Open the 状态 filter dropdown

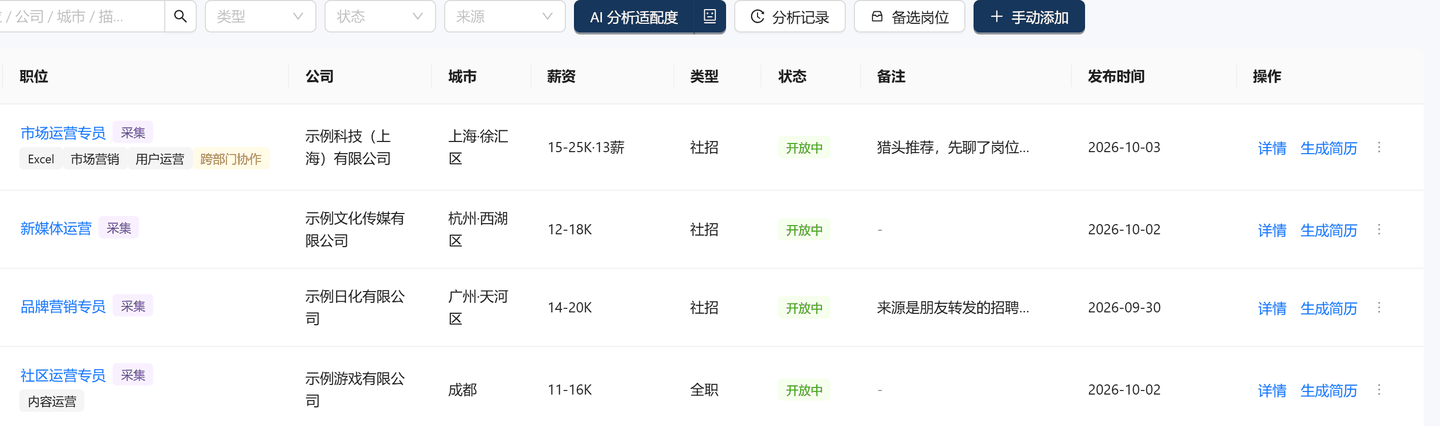point(380,17)
